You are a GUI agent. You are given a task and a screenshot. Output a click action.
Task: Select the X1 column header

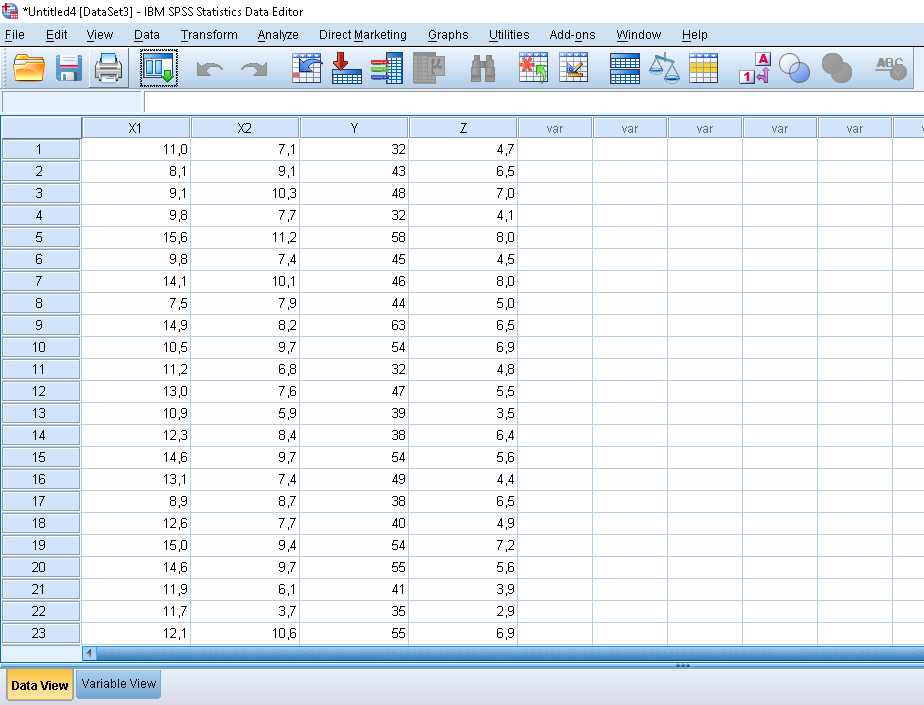[135, 128]
